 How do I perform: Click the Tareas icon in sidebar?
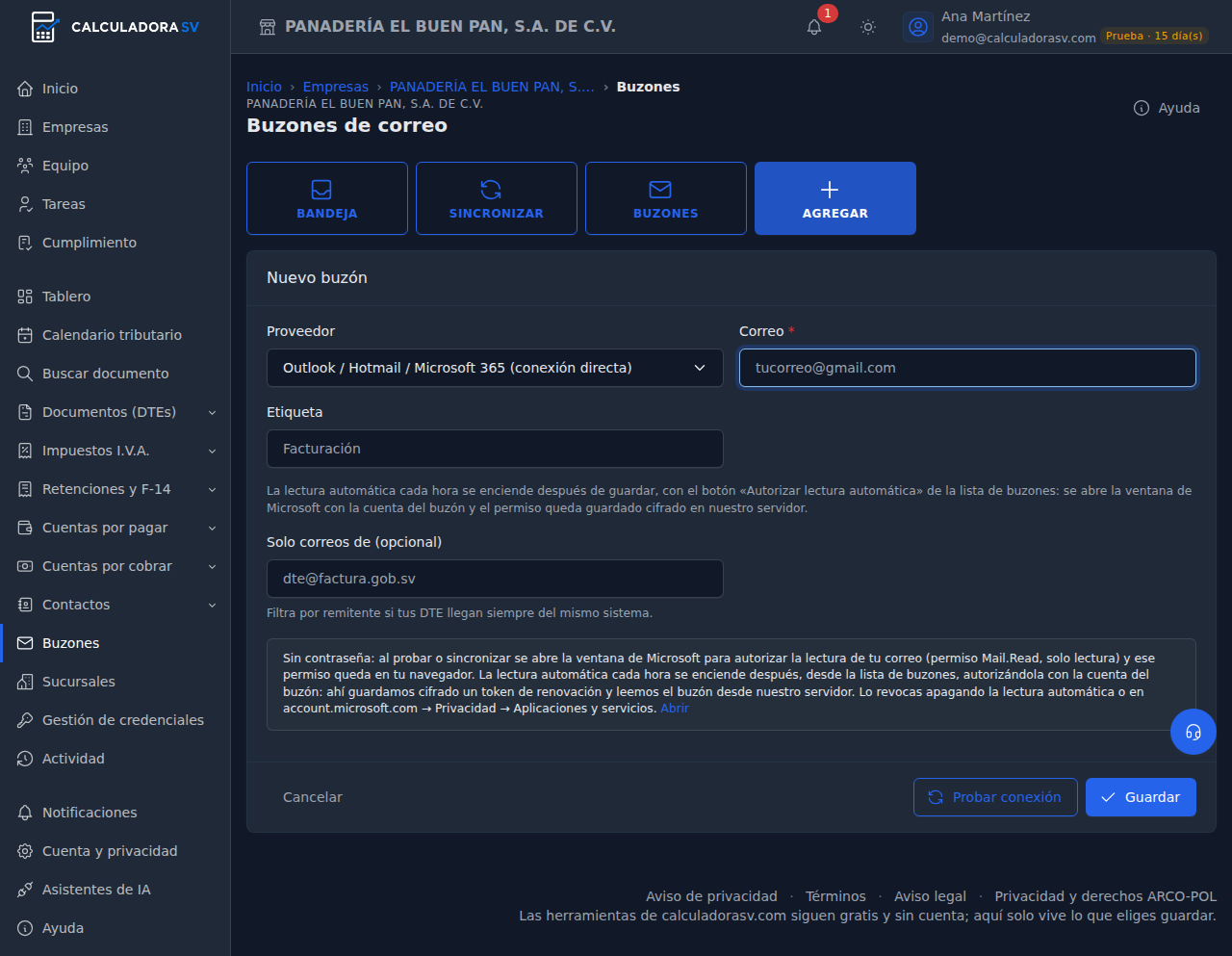tap(25, 204)
